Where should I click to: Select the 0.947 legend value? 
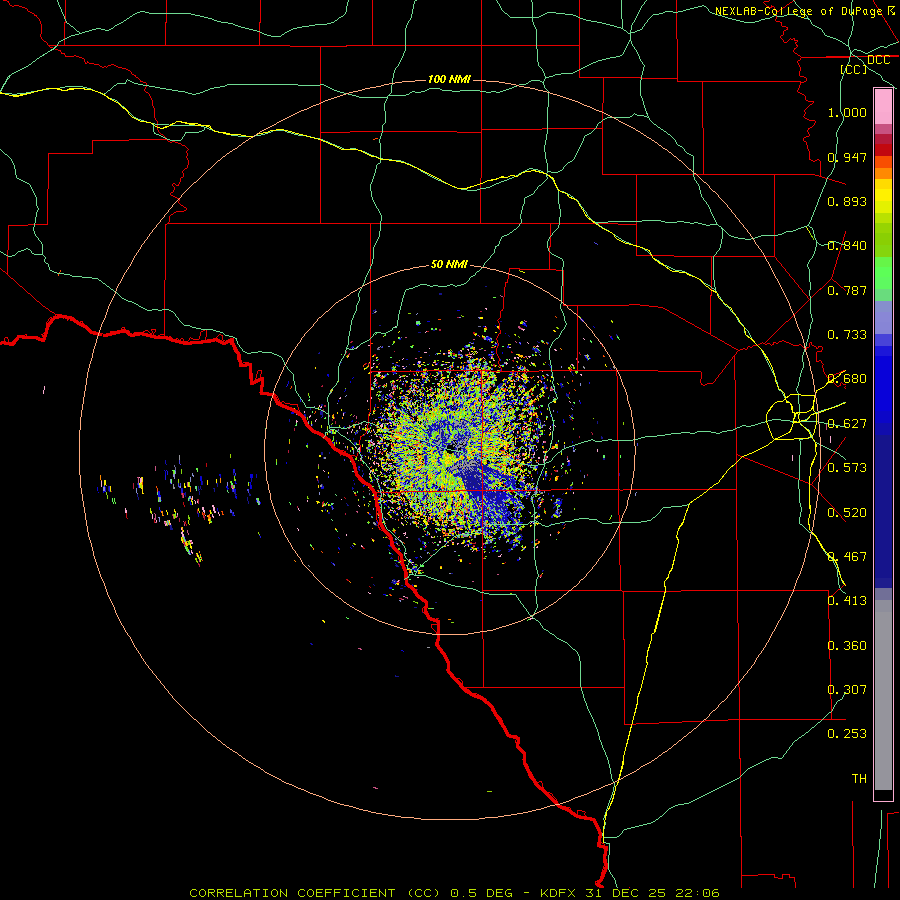click(847, 157)
